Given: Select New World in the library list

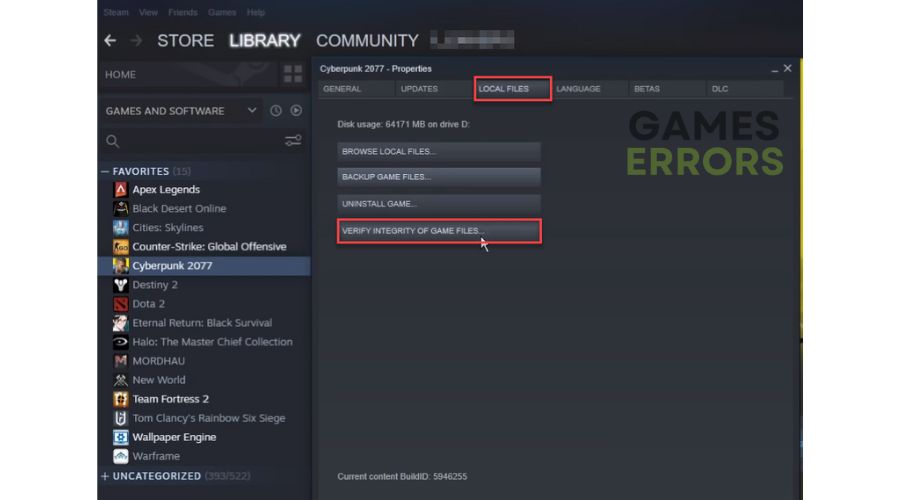Looking at the screenshot, I should point(158,380).
